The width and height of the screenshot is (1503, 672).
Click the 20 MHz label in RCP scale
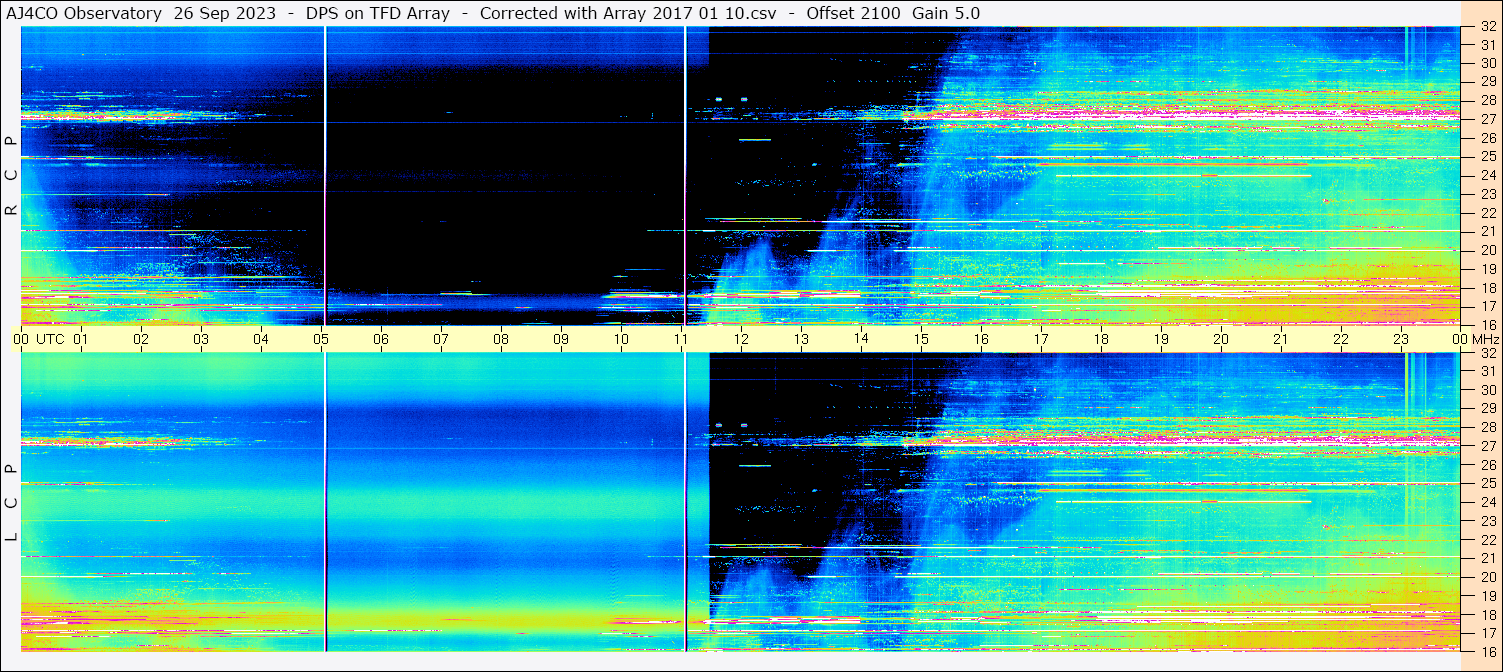[1488, 250]
